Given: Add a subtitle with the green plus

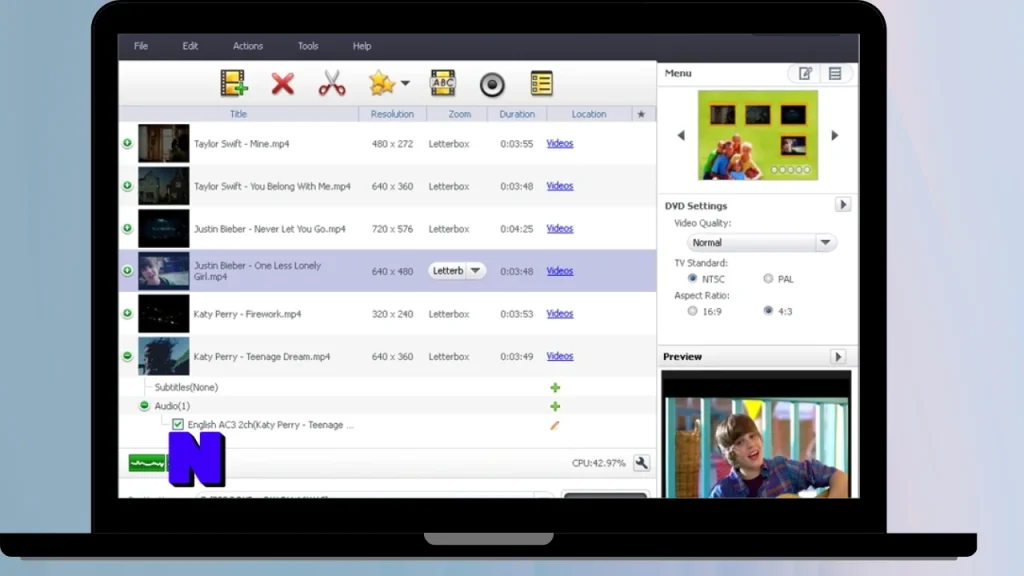Looking at the screenshot, I should pyautogui.click(x=555, y=388).
